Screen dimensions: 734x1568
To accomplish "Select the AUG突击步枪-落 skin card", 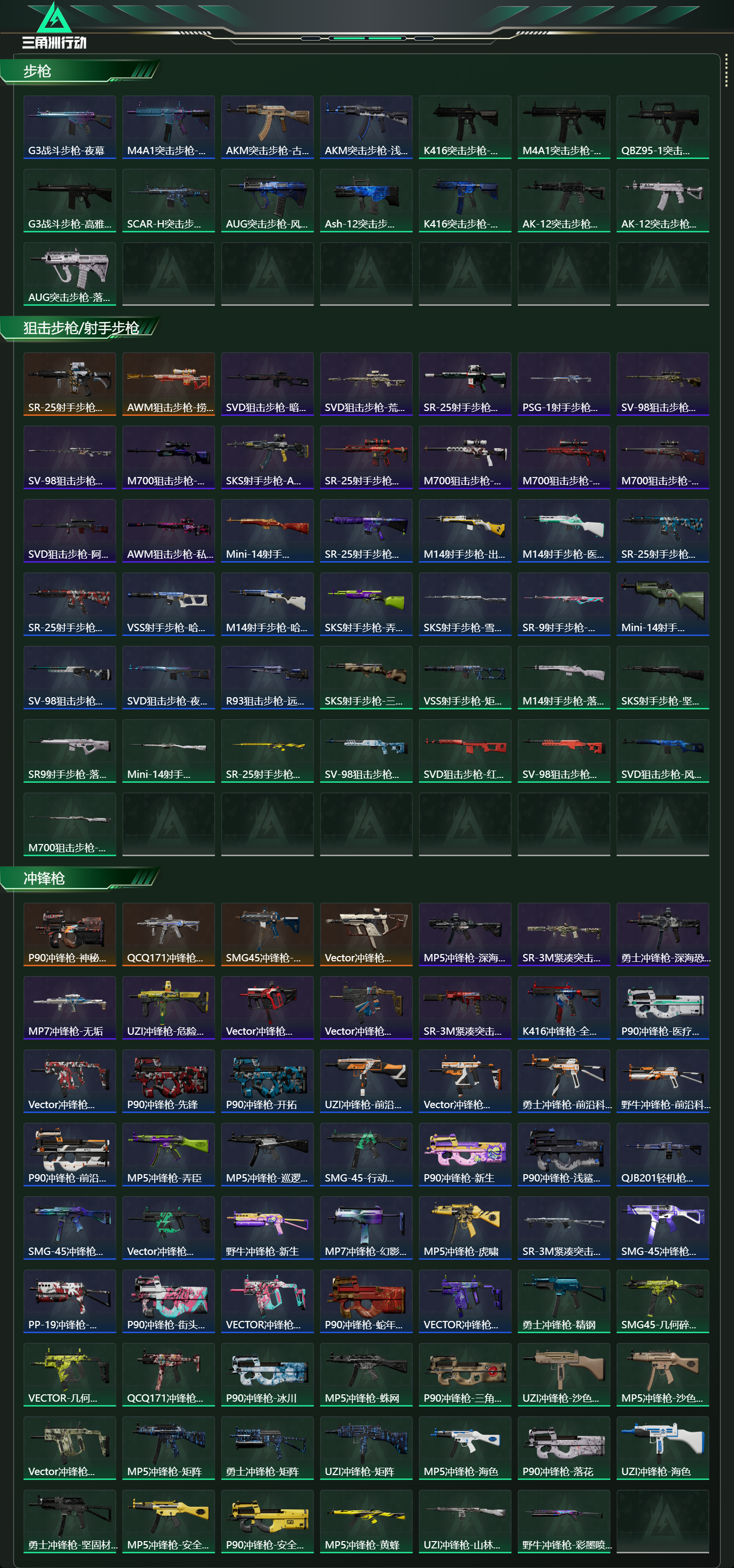I will 69,274.
